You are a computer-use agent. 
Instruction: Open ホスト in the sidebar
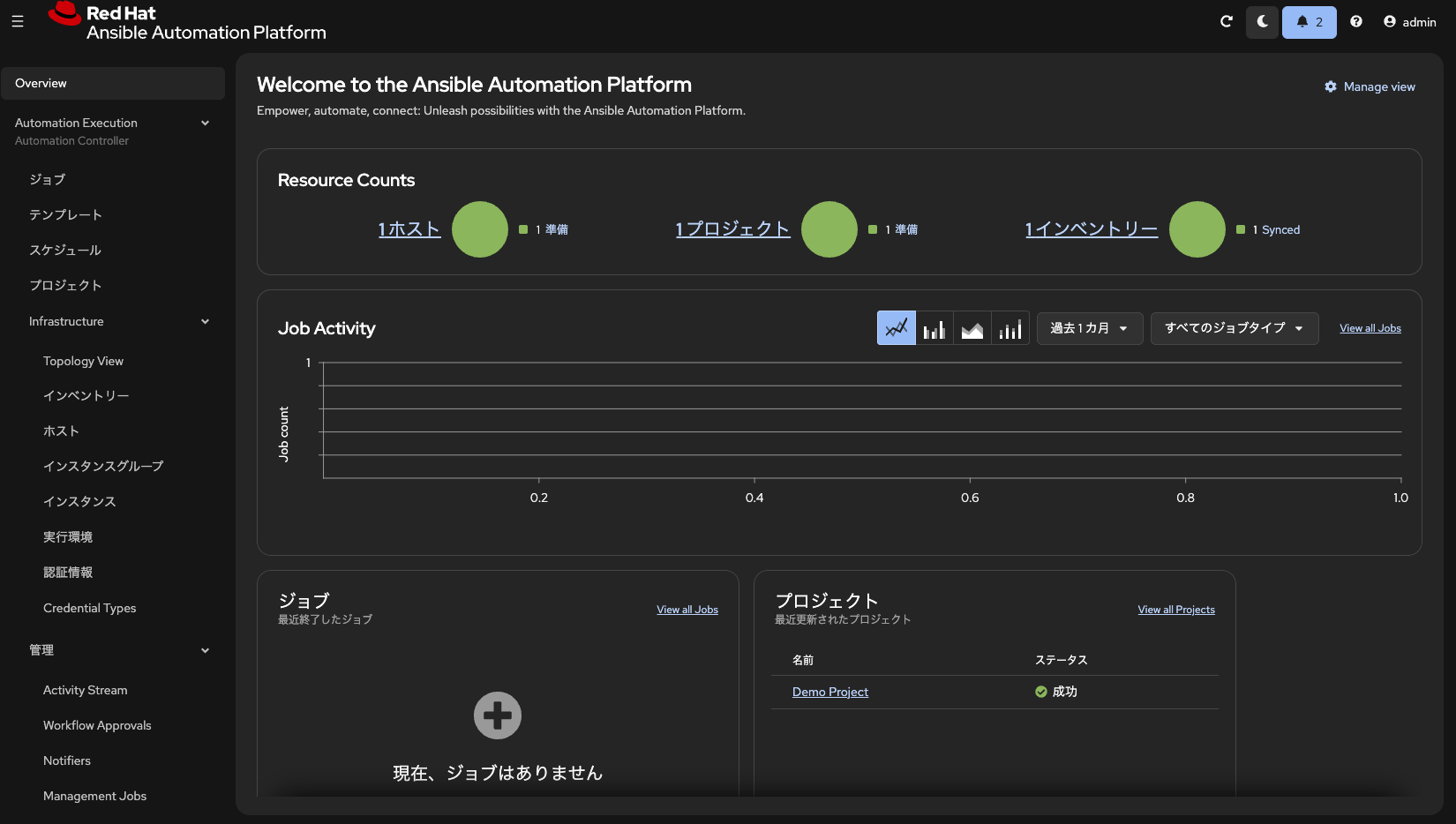(x=61, y=431)
